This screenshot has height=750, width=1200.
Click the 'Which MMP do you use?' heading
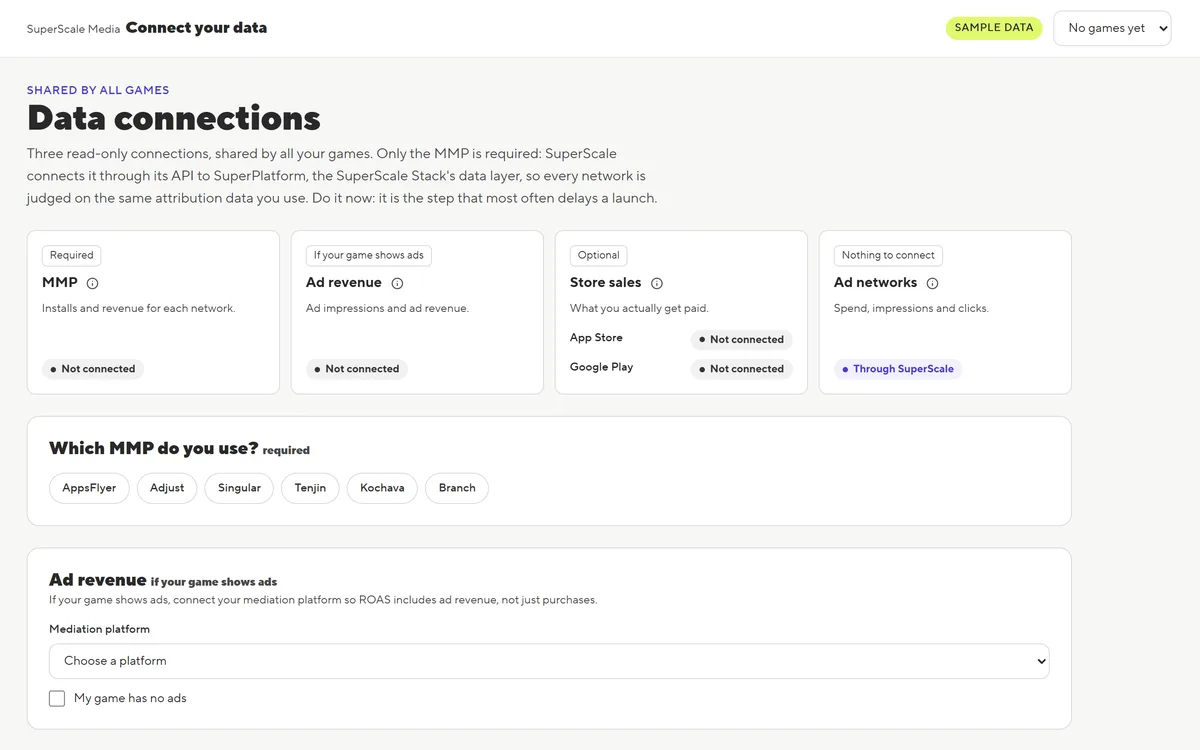[x=154, y=448]
